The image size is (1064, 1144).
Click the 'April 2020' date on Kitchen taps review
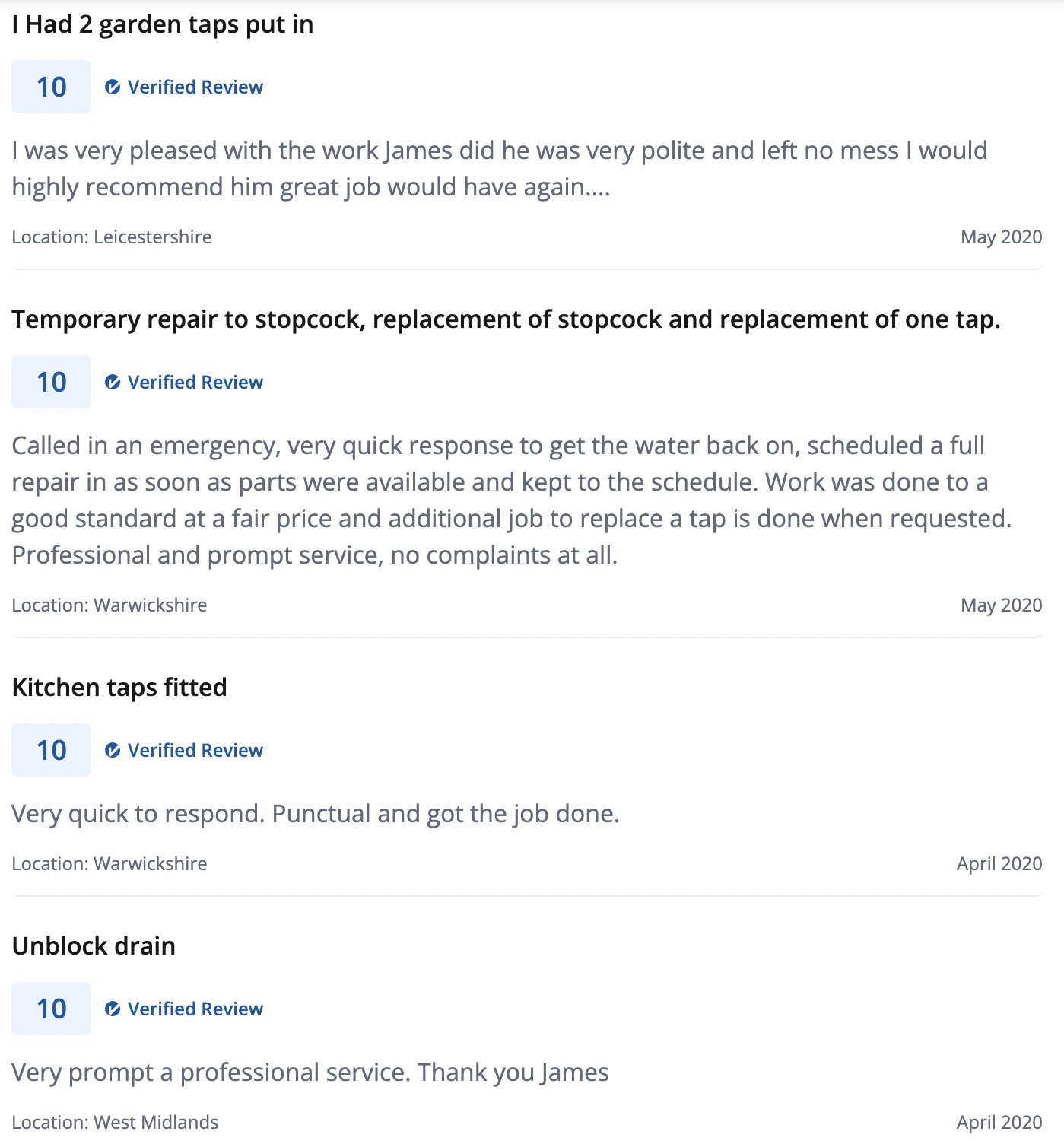(999, 864)
